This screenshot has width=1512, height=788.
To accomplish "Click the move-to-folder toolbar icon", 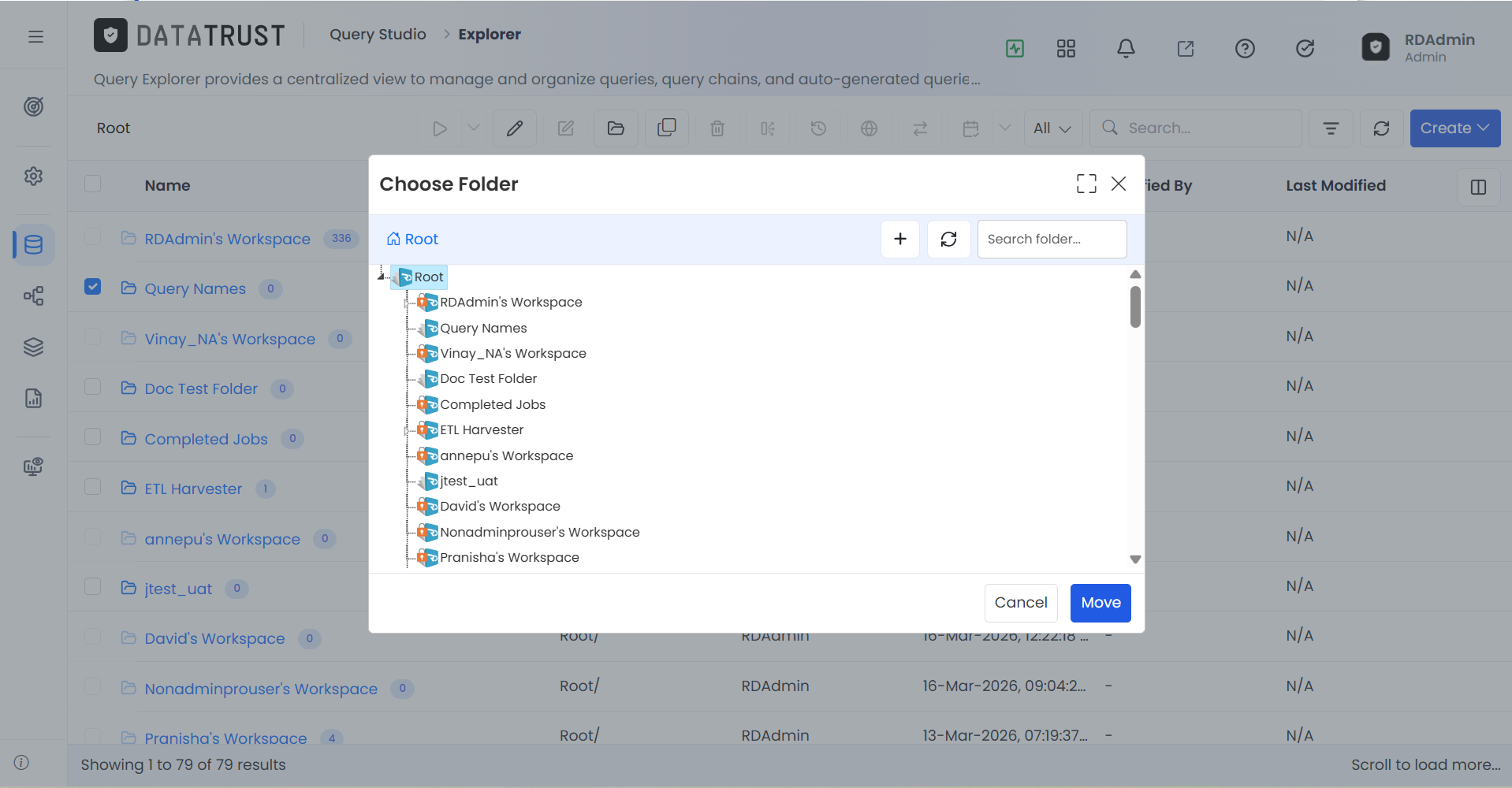I will point(616,128).
